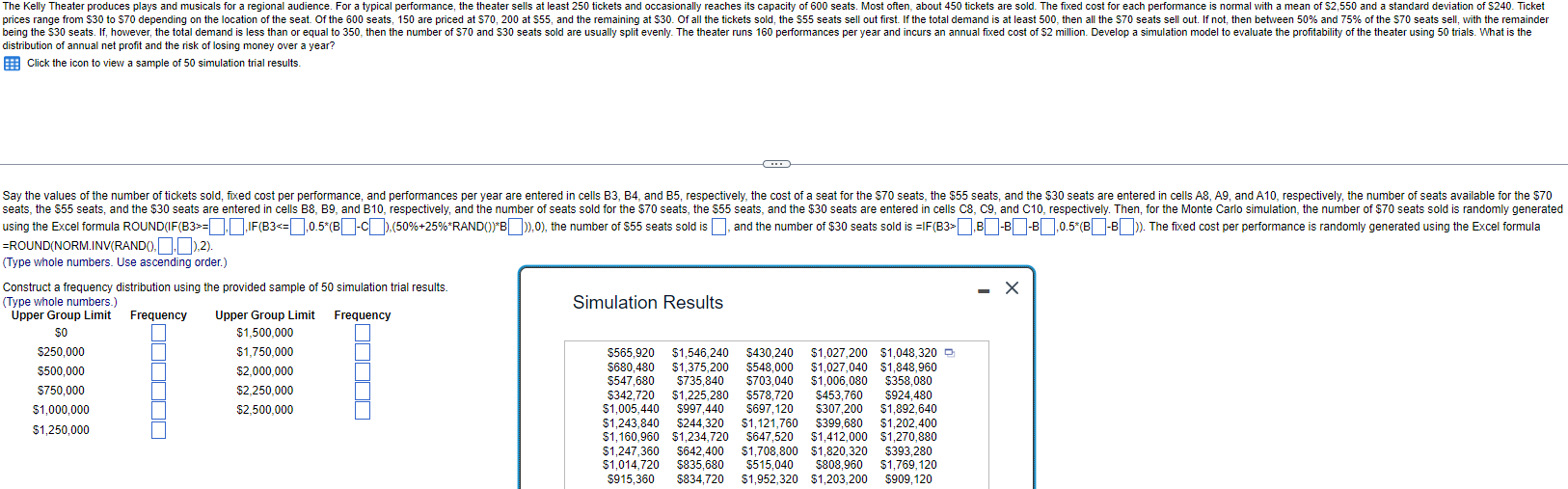Select the $244,320 simulation value
Viewport: 1568px width, 489px height.
[x=700, y=423]
